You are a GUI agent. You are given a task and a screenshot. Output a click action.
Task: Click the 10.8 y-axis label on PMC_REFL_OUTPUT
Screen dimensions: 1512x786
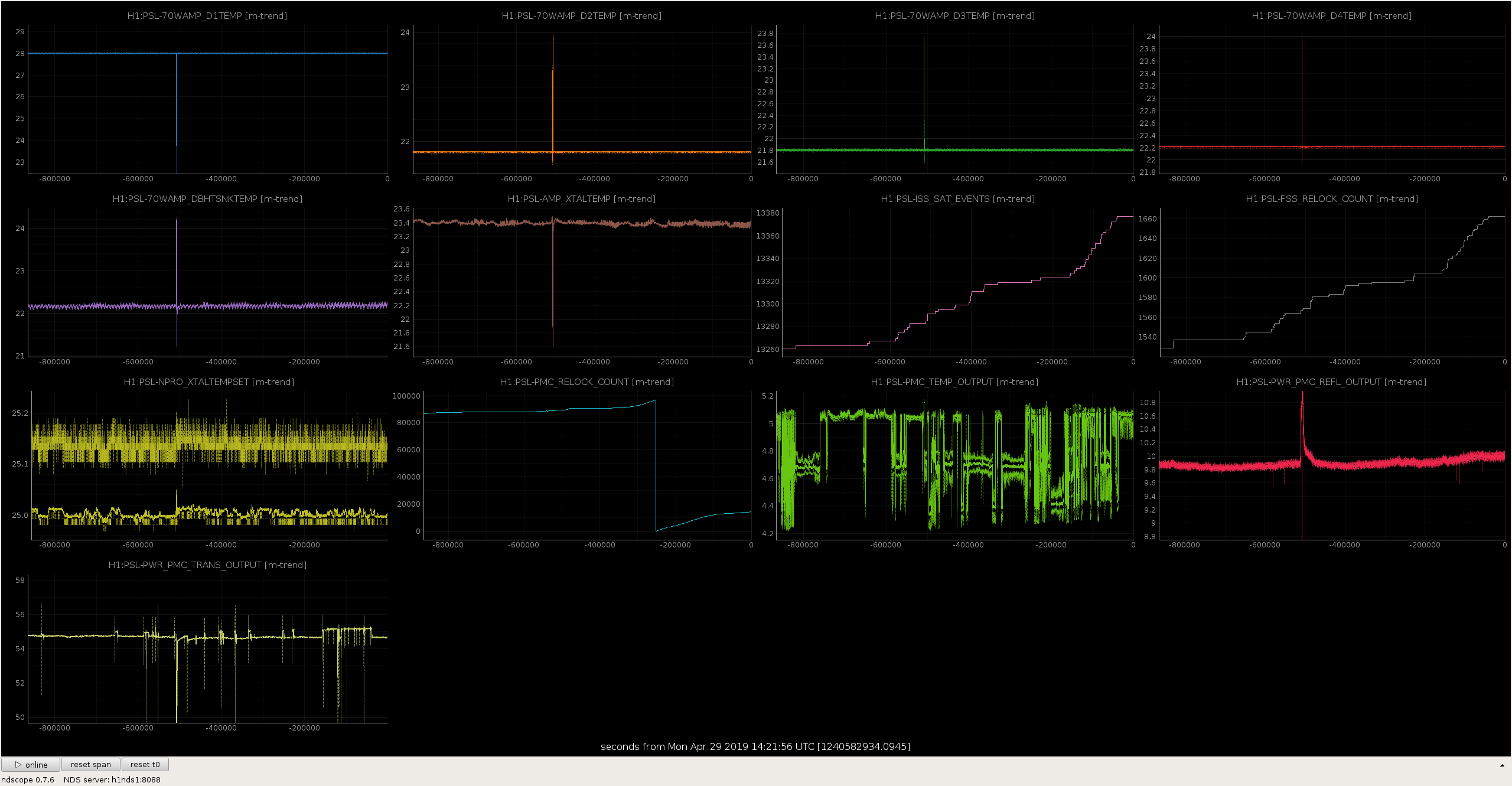(x=1148, y=403)
